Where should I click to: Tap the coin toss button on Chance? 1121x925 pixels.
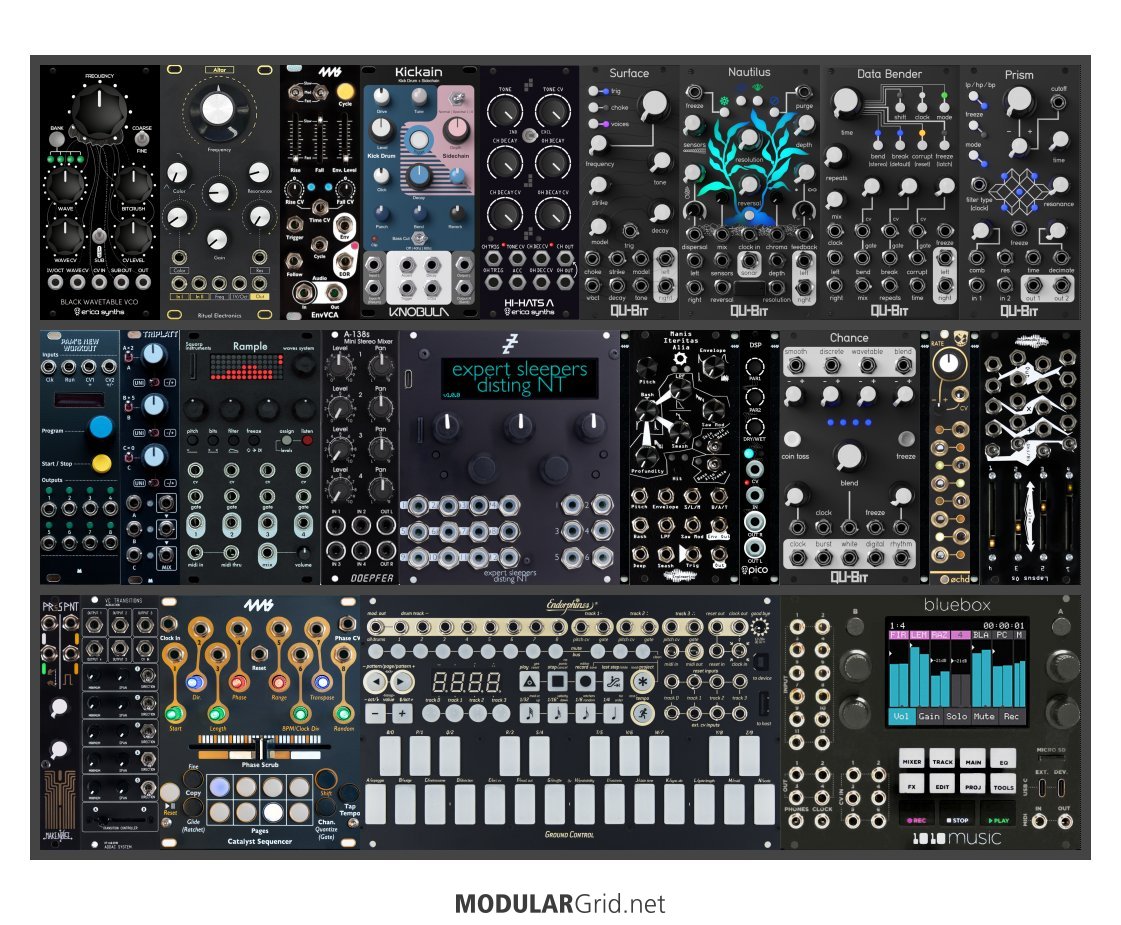pos(792,439)
